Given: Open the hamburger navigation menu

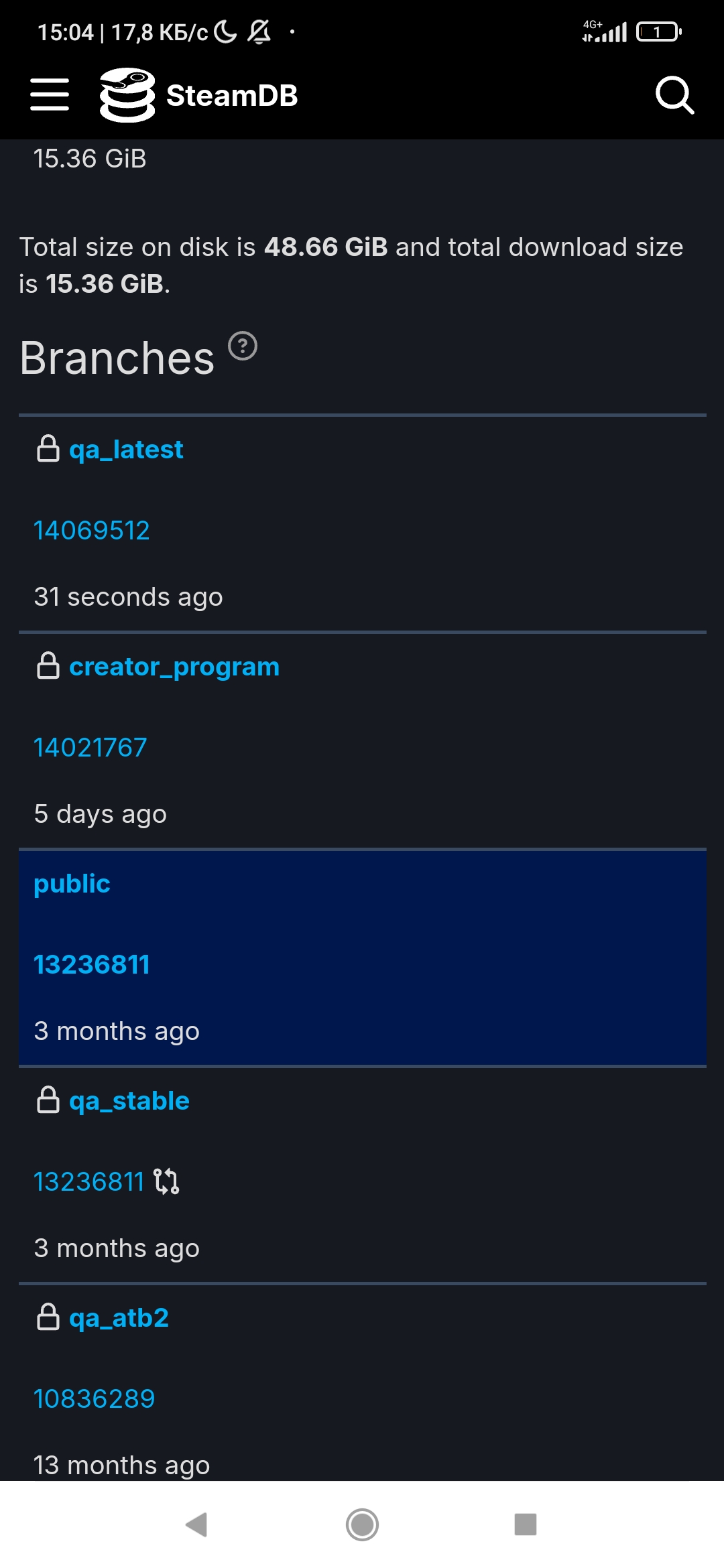Looking at the screenshot, I should point(50,94).
